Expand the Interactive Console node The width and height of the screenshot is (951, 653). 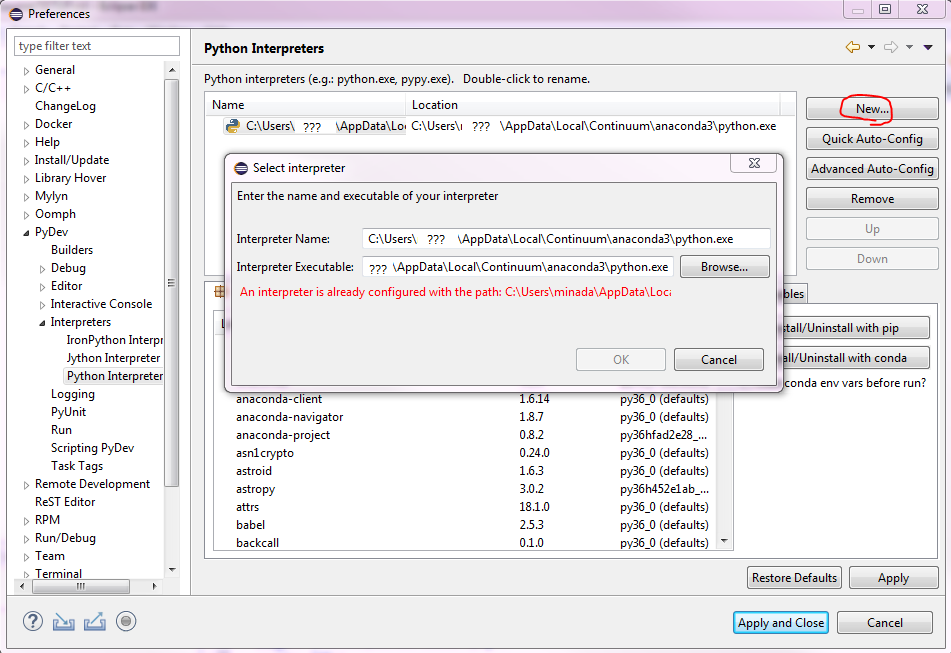43,304
